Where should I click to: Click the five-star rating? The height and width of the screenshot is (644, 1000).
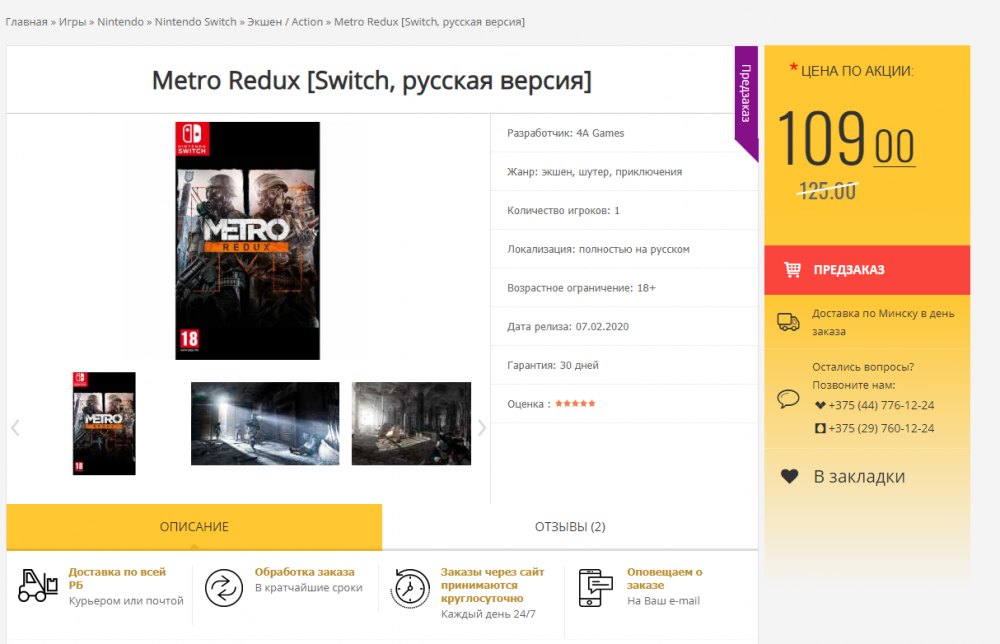pyautogui.click(x=575, y=404)
